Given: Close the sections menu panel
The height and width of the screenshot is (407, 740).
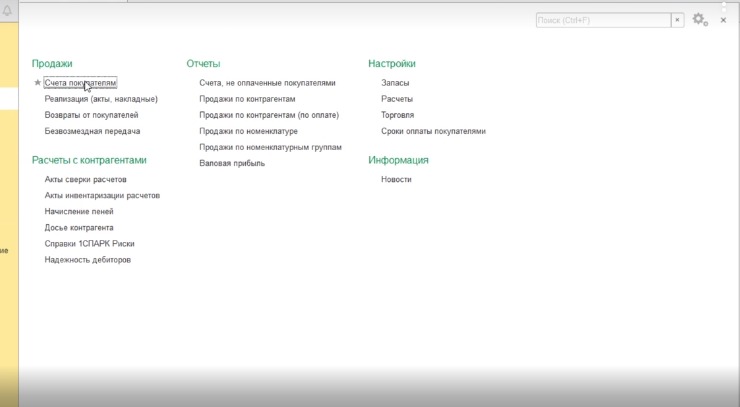Looking at the screenshot, I should pyautogui.click(x=723, y=20).
